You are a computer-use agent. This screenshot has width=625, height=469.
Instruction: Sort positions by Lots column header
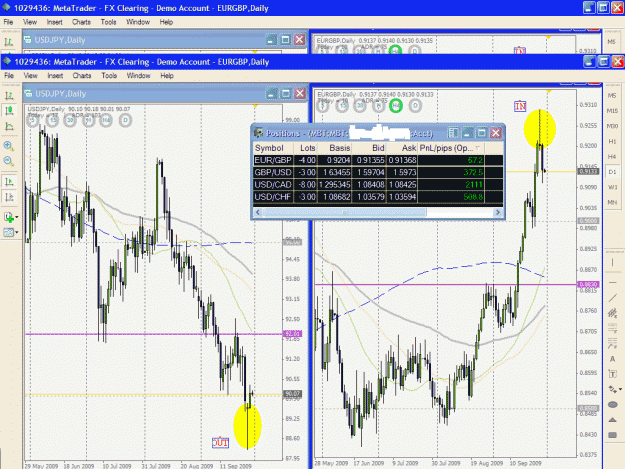point(305,148)
